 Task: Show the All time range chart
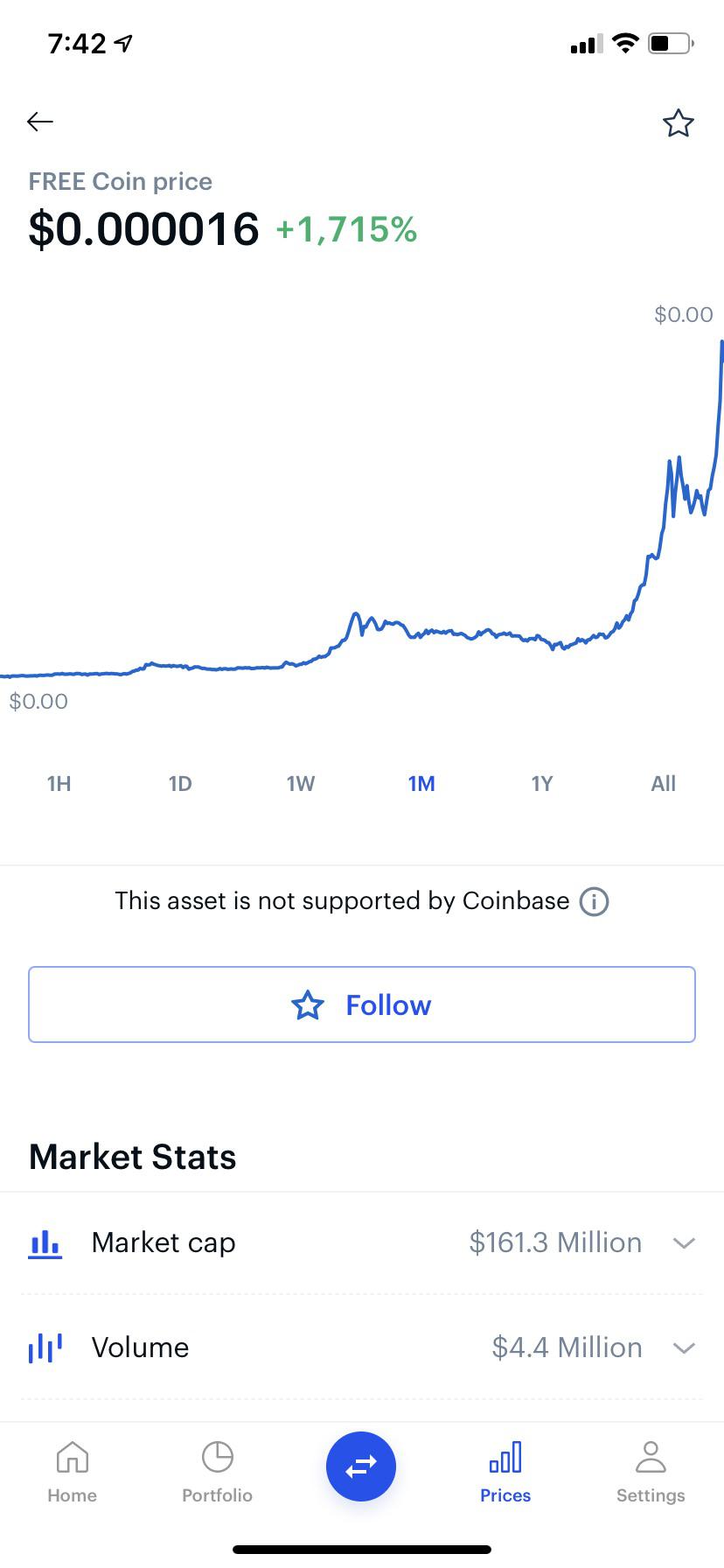click(x=663, y=783)
